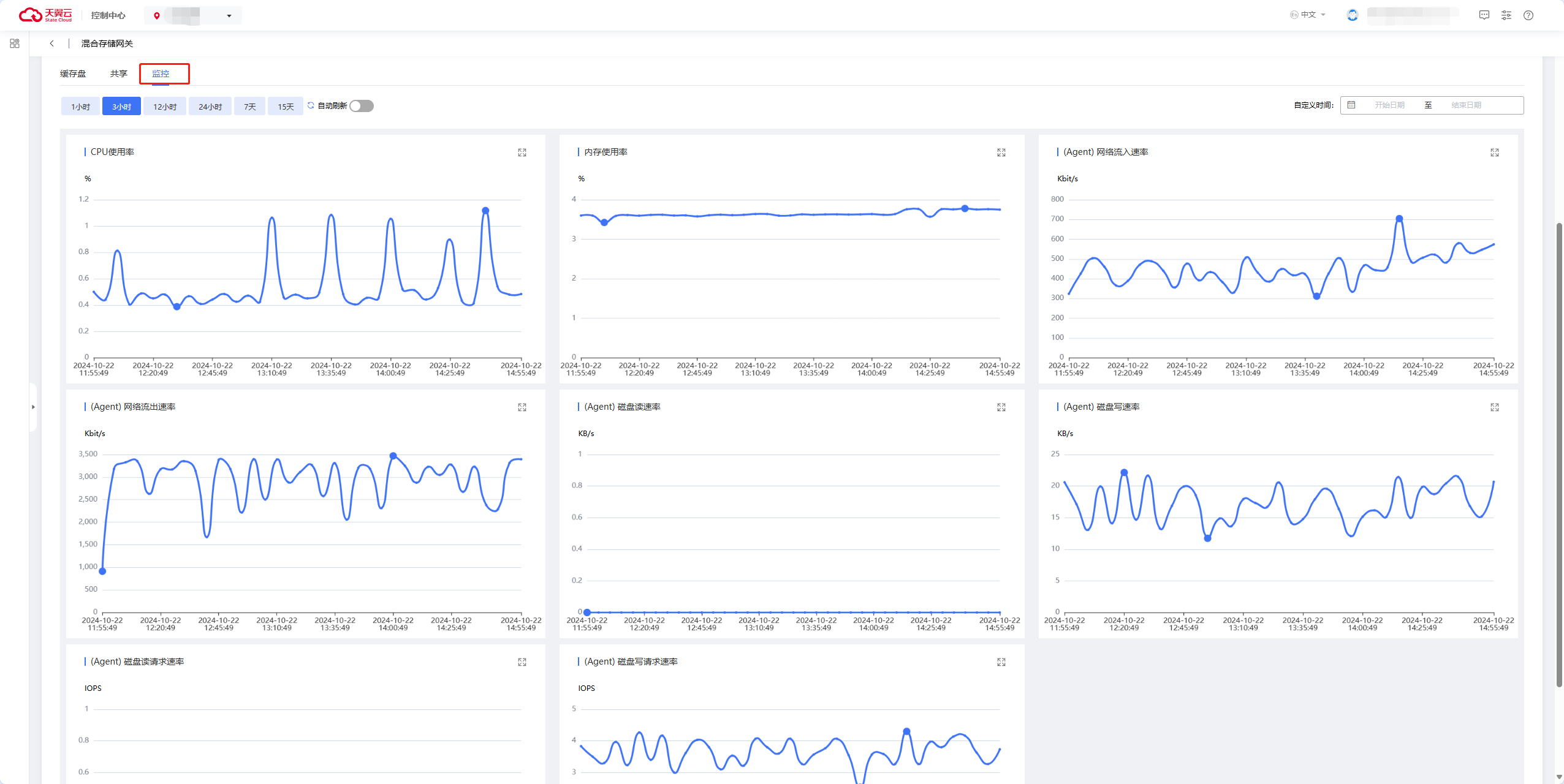Click the CPU使用率 maximum peak point

pos(485,211)
